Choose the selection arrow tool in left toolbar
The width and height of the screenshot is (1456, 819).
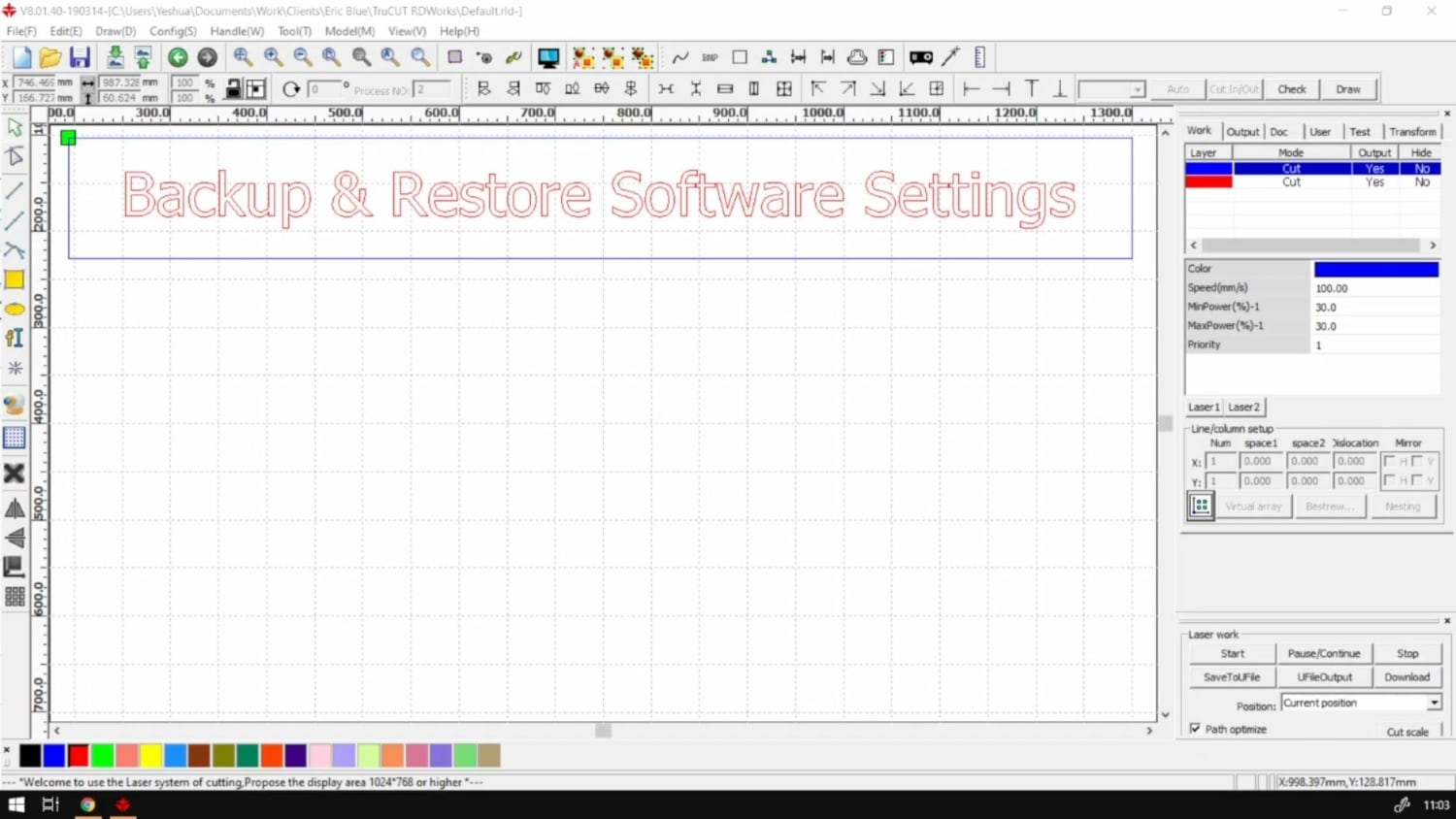[x=15, y=127]
